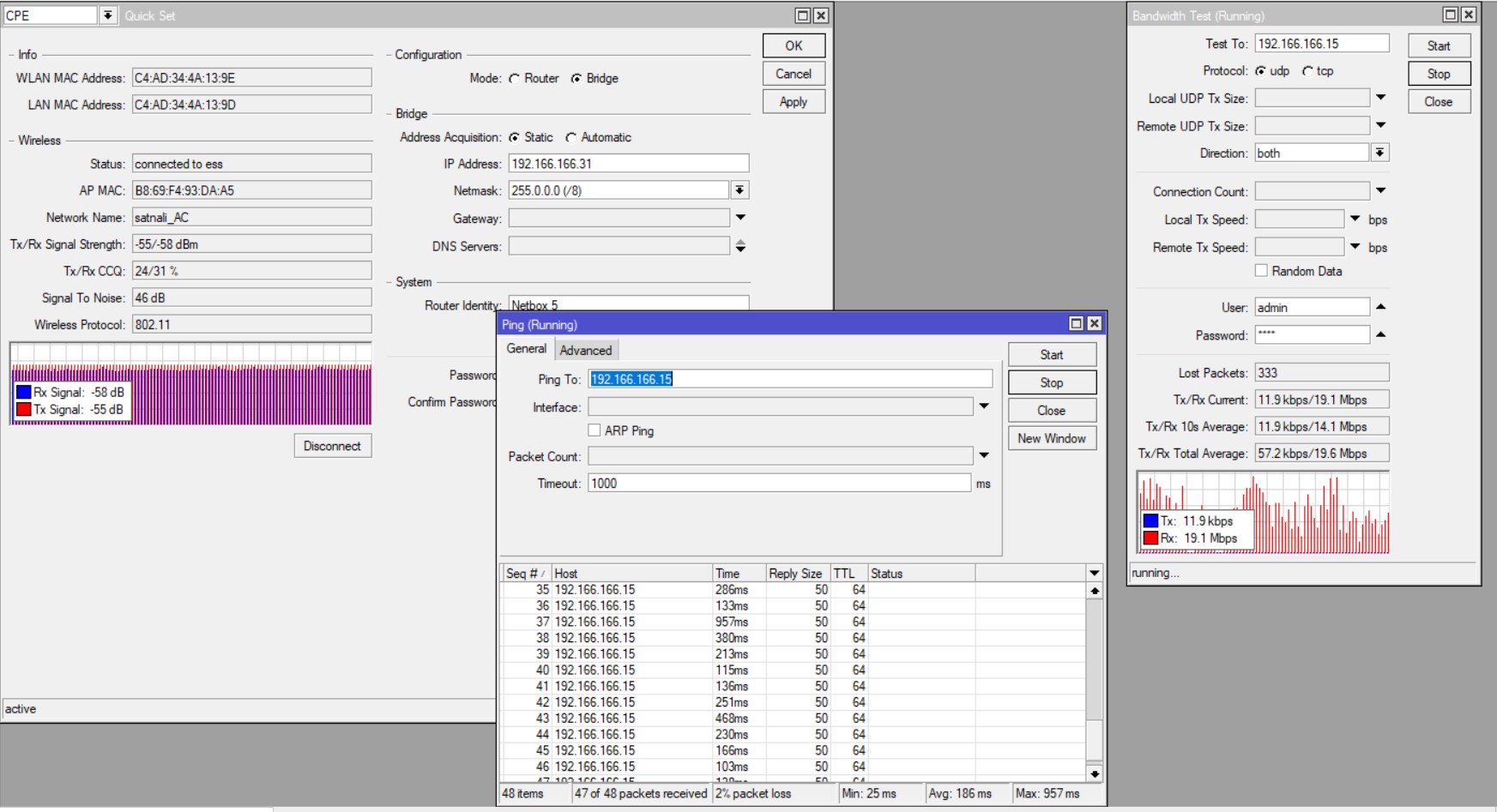Open the CPE mode dropdown in Quick Set
Viewport: 1497px width, 812px height.
click(x=108, y=15)
